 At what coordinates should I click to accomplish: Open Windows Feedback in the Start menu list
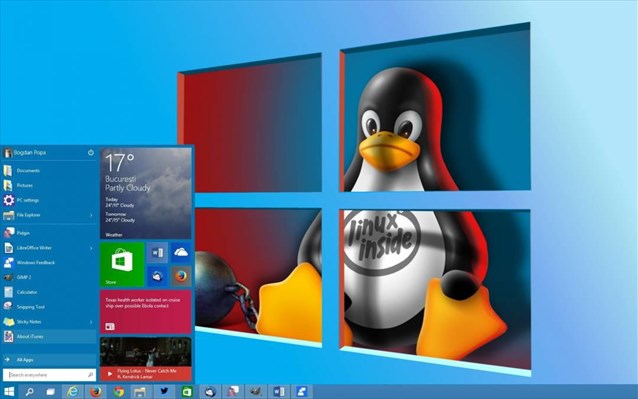(50, 263)
